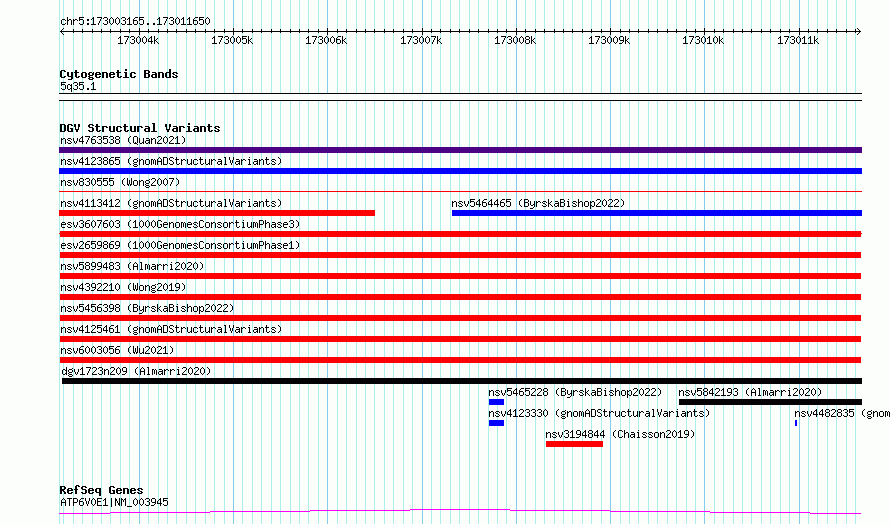890x524 pixels.
Task: Select the 173011k ruler position label
Action: (797, 41)
